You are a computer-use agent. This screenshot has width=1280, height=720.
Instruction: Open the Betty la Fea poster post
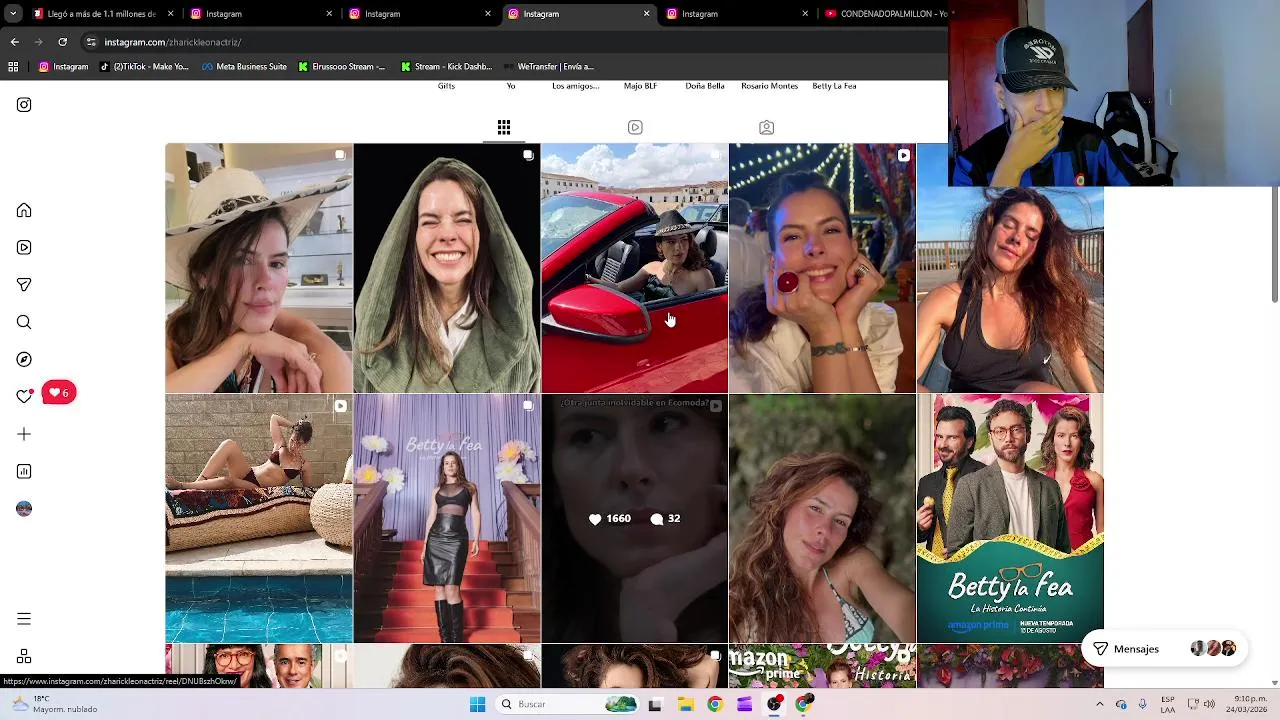click(1010, 518)
